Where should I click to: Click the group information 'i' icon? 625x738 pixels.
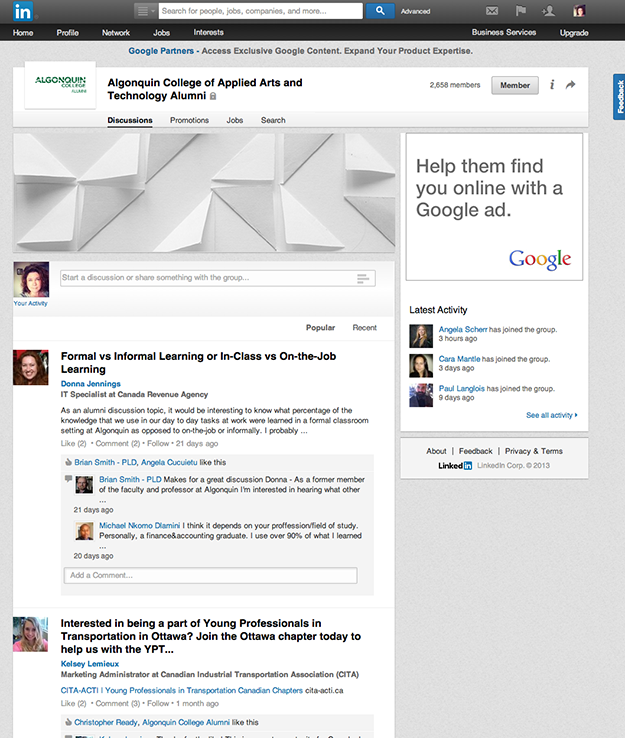[x=552, y=85]
